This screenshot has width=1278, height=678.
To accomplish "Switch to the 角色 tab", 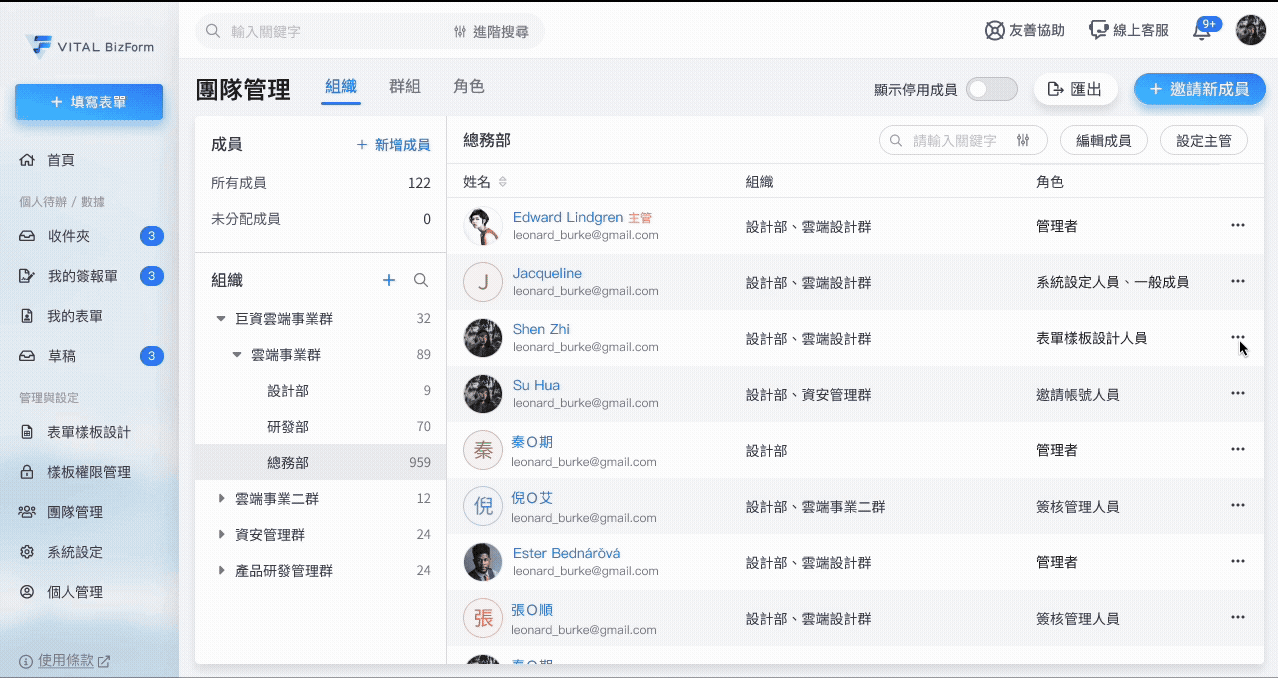I will [469, 87].
